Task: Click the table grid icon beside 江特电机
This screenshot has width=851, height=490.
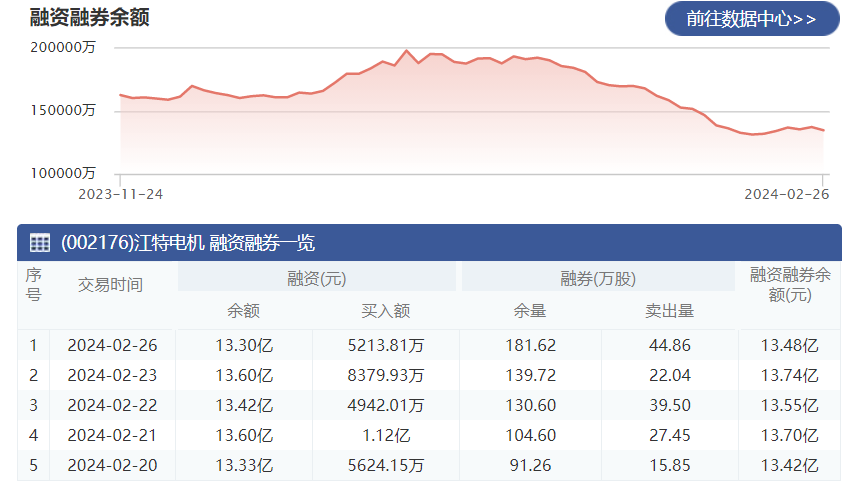Action: point(40,242)
